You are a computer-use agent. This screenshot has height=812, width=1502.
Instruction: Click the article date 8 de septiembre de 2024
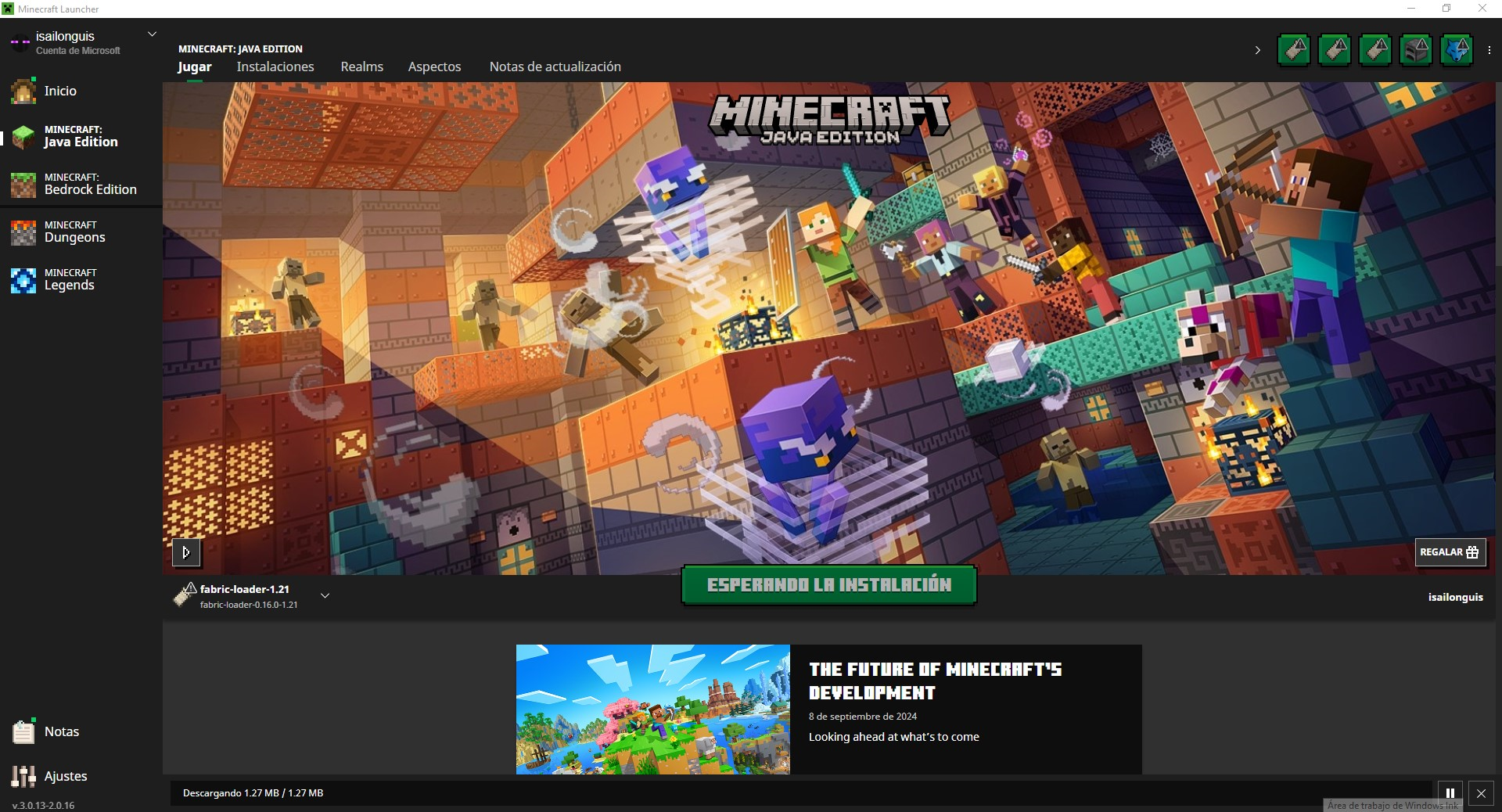point(863,717)
